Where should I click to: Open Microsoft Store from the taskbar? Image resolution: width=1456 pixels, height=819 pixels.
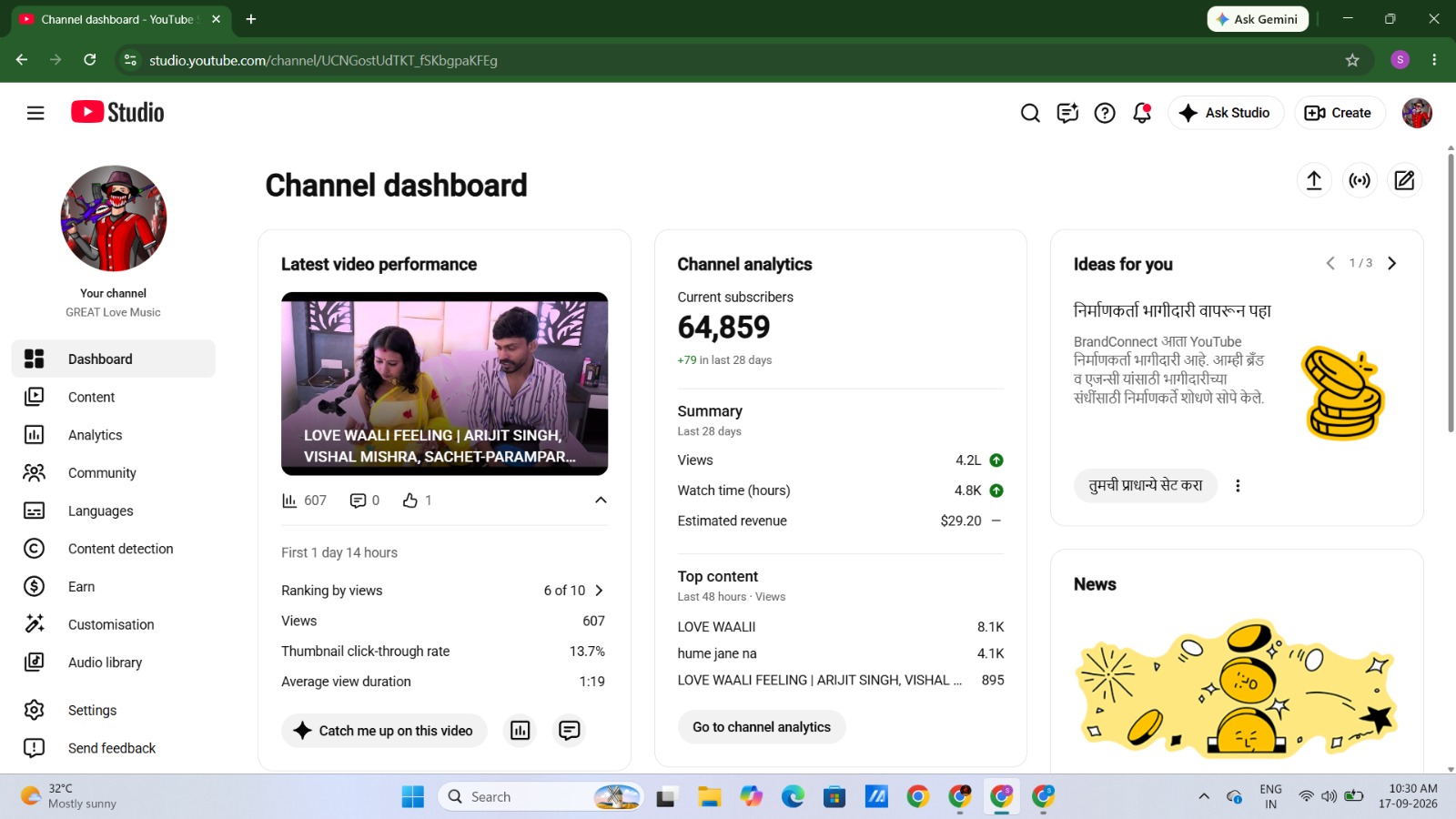834,797
